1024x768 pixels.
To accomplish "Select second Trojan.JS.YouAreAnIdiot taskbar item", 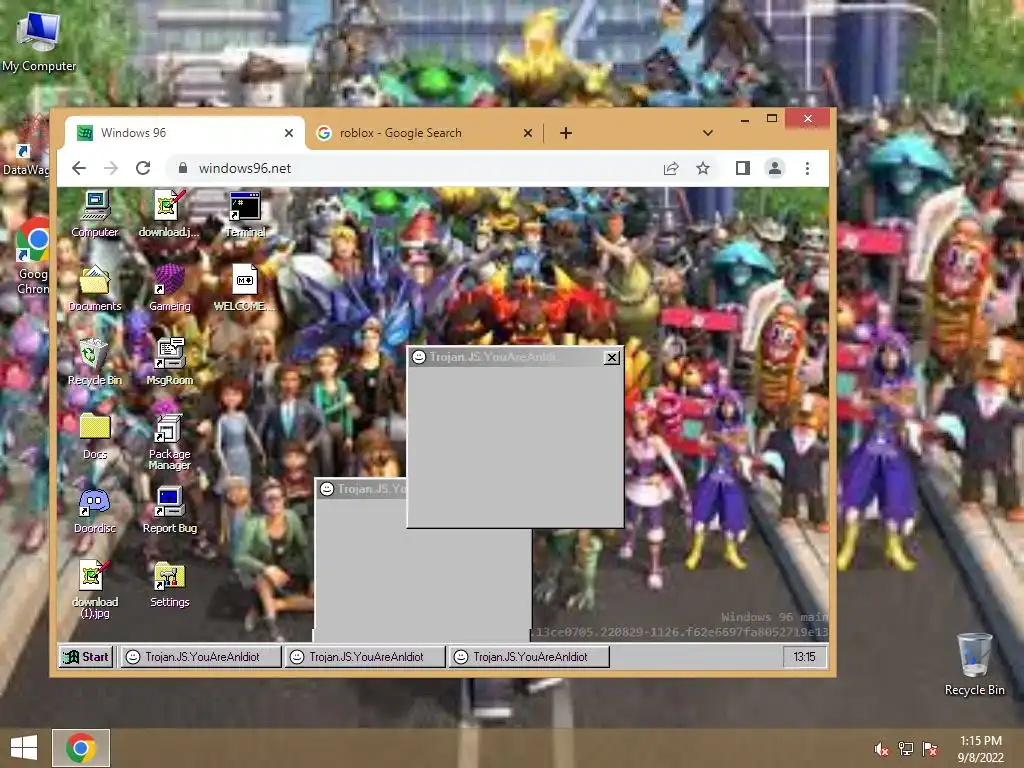I will tap(364, 657).
